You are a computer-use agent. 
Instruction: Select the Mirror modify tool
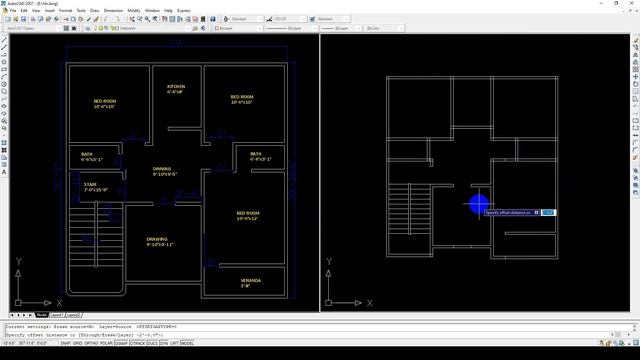[636, 55]
